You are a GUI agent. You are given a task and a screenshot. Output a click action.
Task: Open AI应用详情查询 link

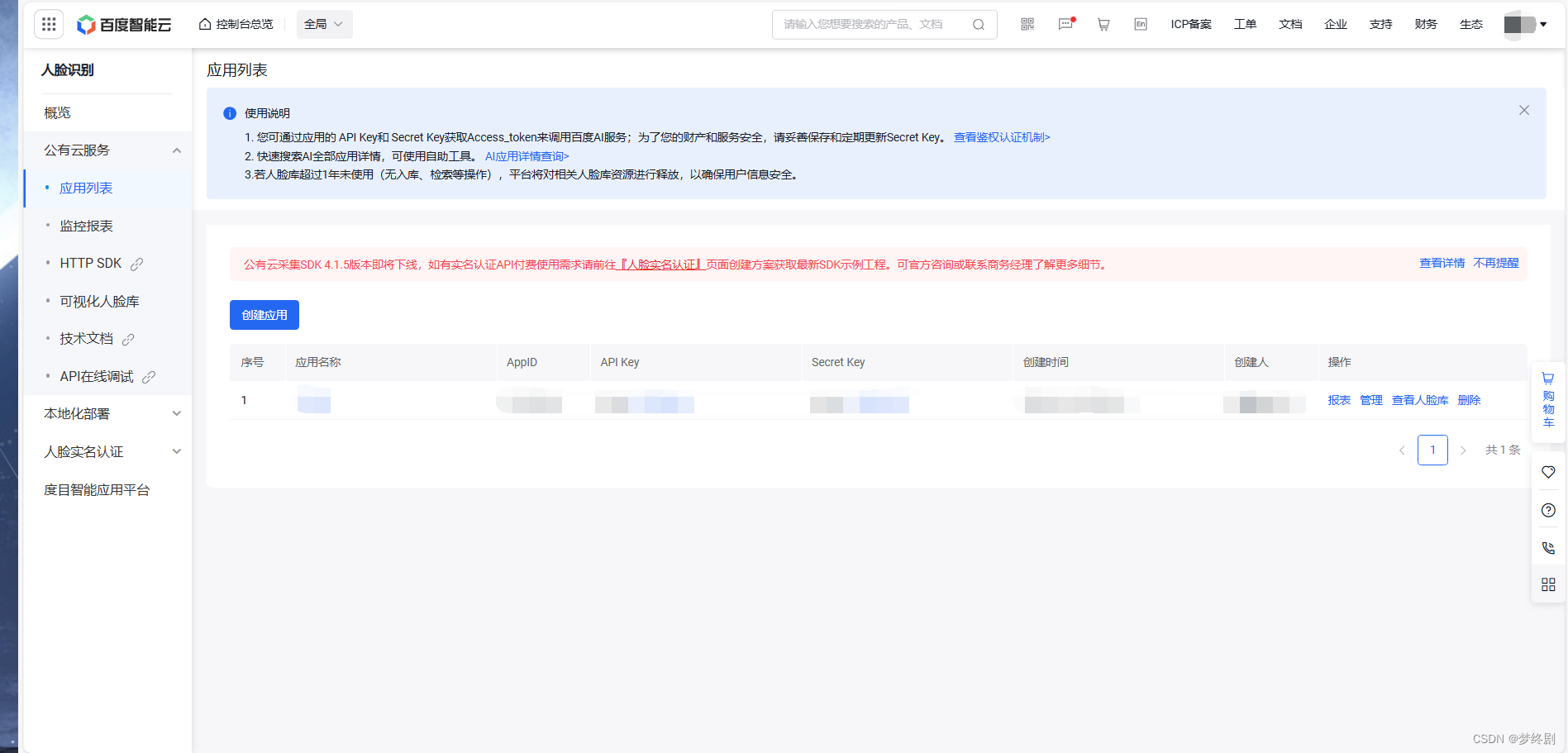click(527, 156)
